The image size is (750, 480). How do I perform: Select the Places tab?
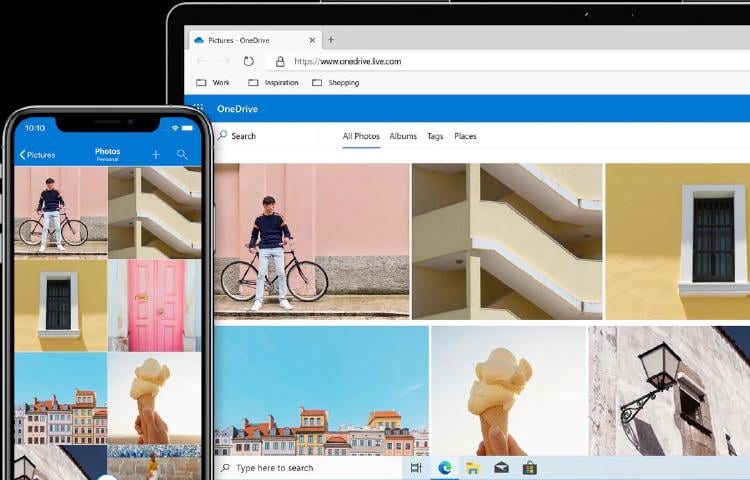point(465,136)
